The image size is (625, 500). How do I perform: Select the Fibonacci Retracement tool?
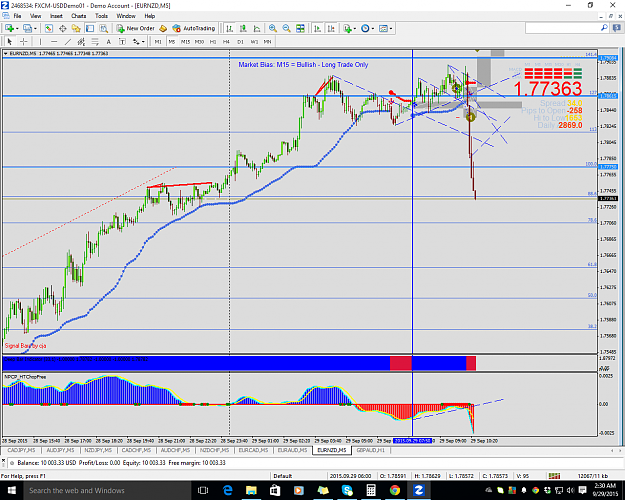coord(95,41)
